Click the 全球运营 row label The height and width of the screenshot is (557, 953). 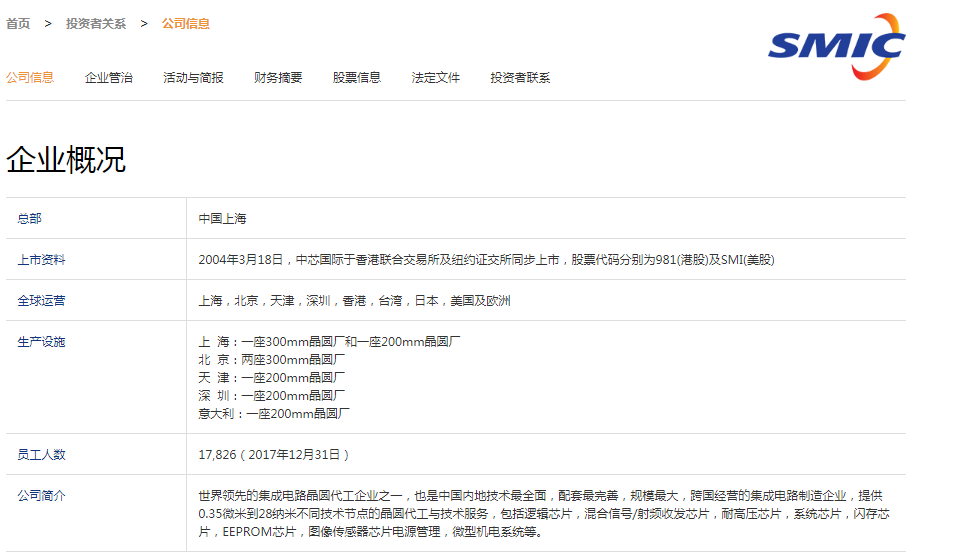tap(41, 300)
